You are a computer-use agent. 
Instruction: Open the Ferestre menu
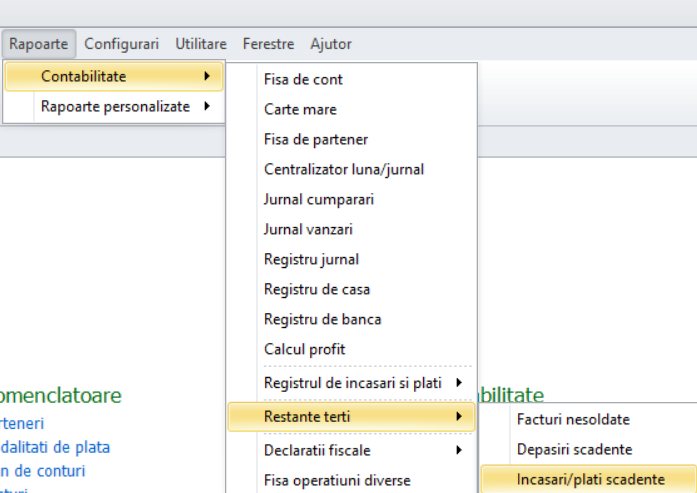point(268,44)
